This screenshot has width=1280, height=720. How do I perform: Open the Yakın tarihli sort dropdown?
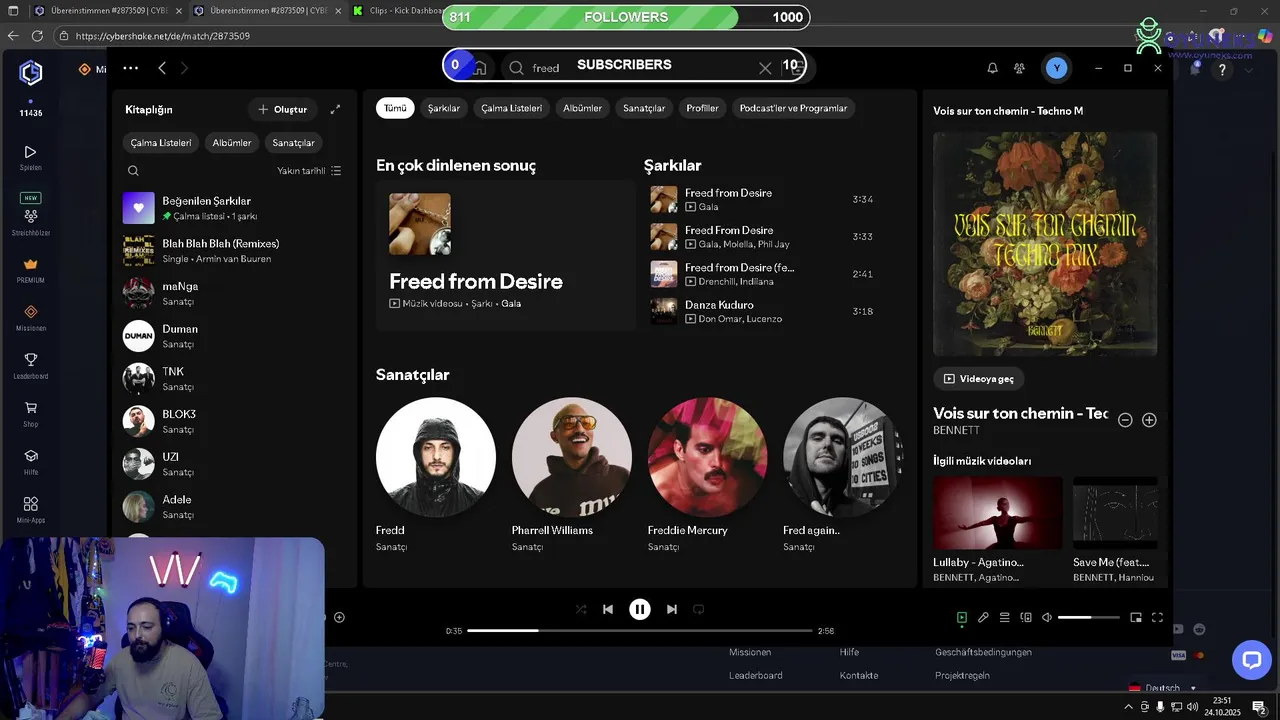pyautogui.click(x=309, y=171)
